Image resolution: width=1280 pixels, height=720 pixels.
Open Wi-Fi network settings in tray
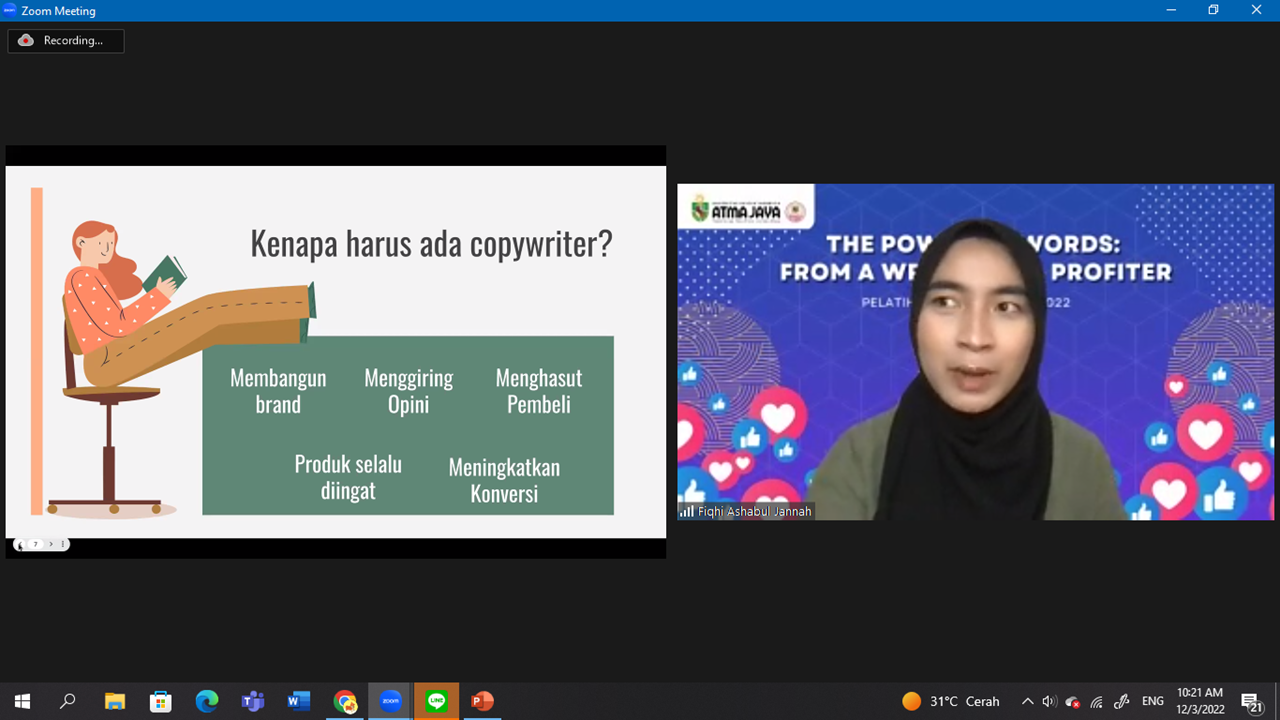(1097, 701)
